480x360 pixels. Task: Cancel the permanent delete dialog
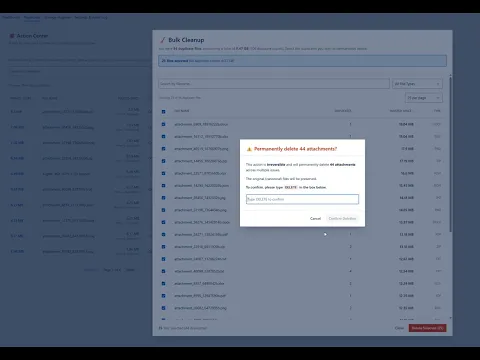[315, 218]
